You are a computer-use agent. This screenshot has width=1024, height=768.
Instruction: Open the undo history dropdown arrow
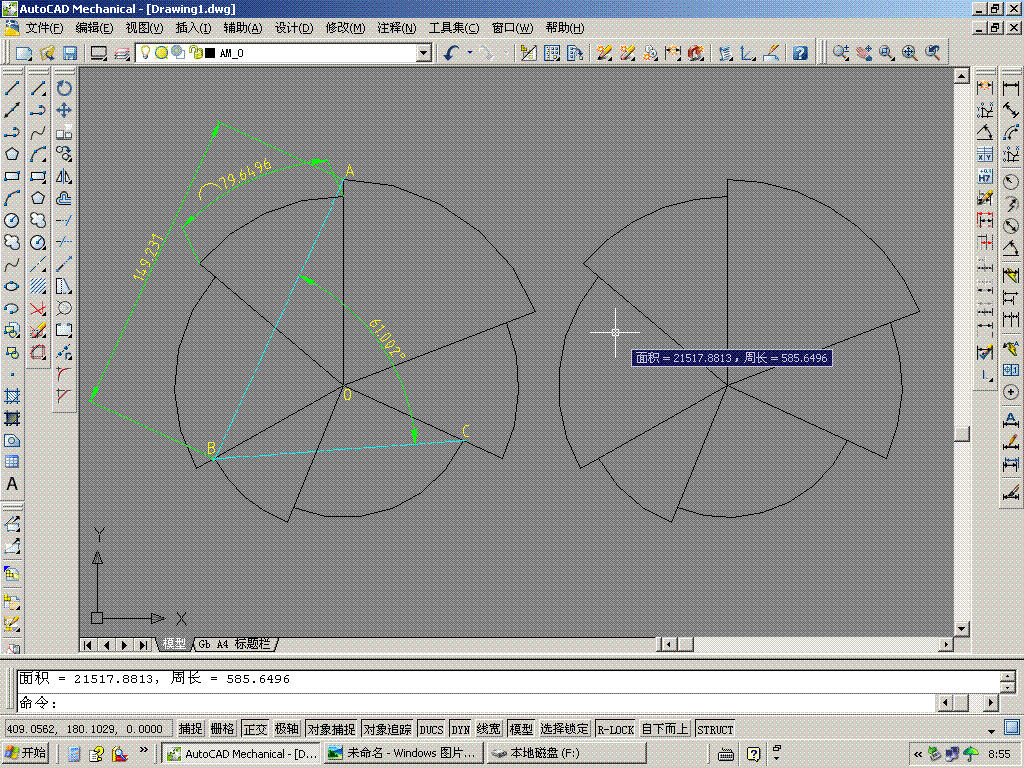[x=470, y=53]
